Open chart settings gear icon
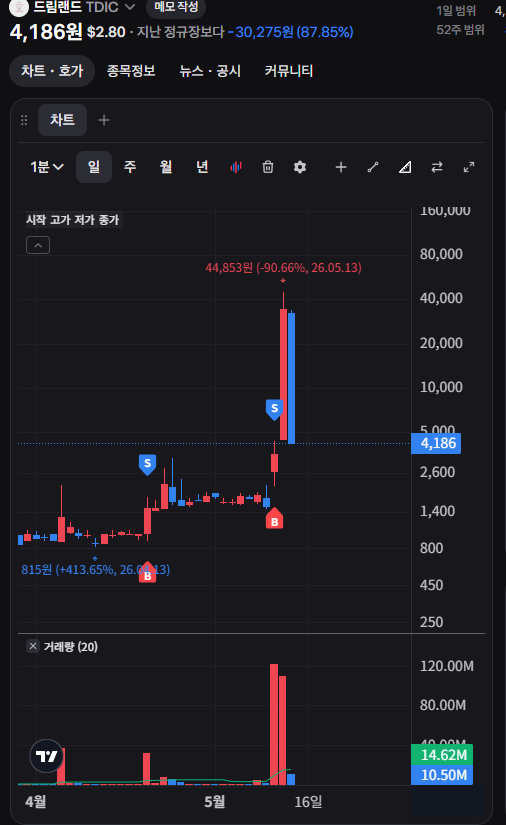506x825 pixels. pyautogui.click(x=300, y=167)
